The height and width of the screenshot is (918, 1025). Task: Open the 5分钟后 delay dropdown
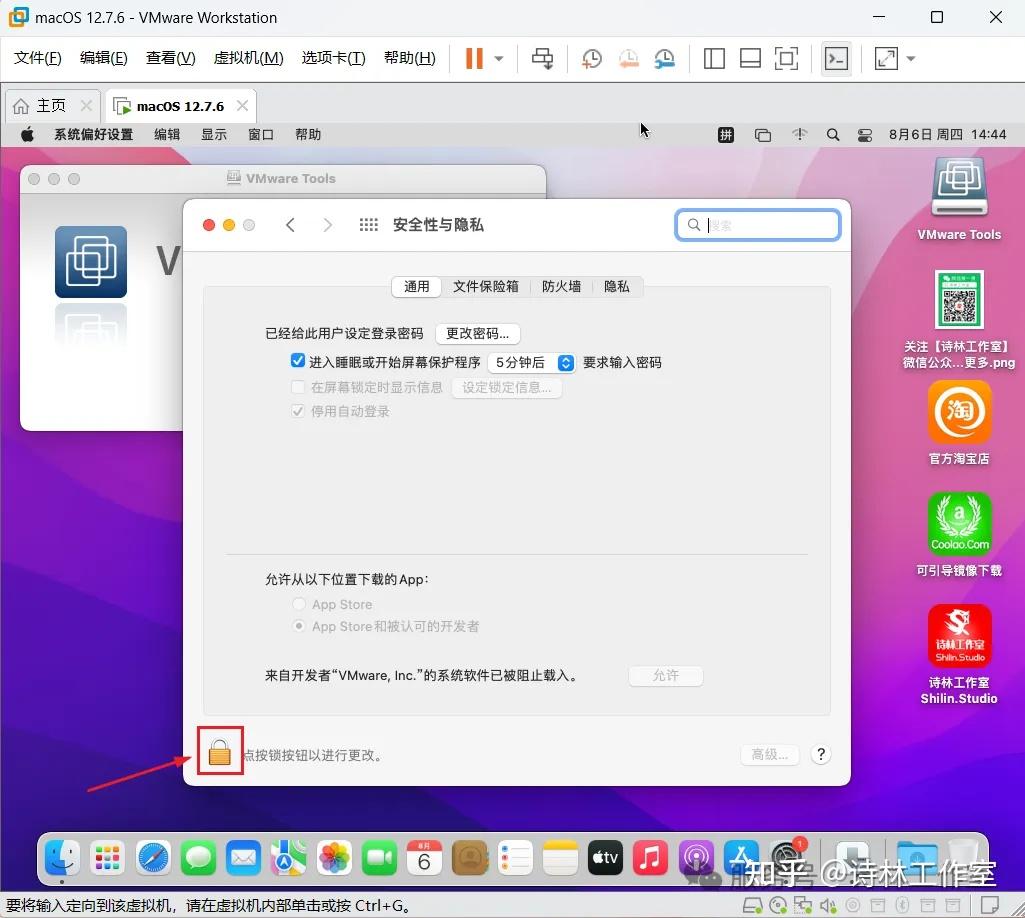(x=531, y=362)
